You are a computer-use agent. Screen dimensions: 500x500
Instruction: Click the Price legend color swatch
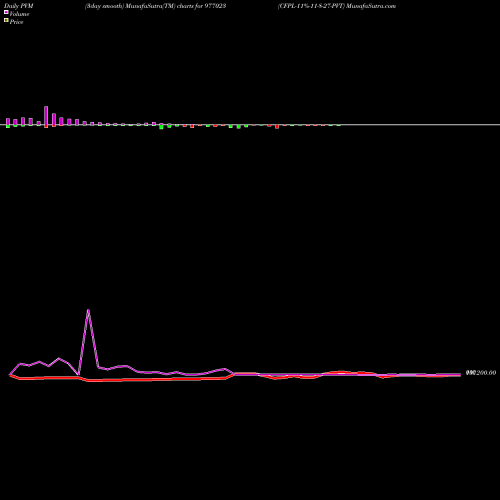(6, 20)
